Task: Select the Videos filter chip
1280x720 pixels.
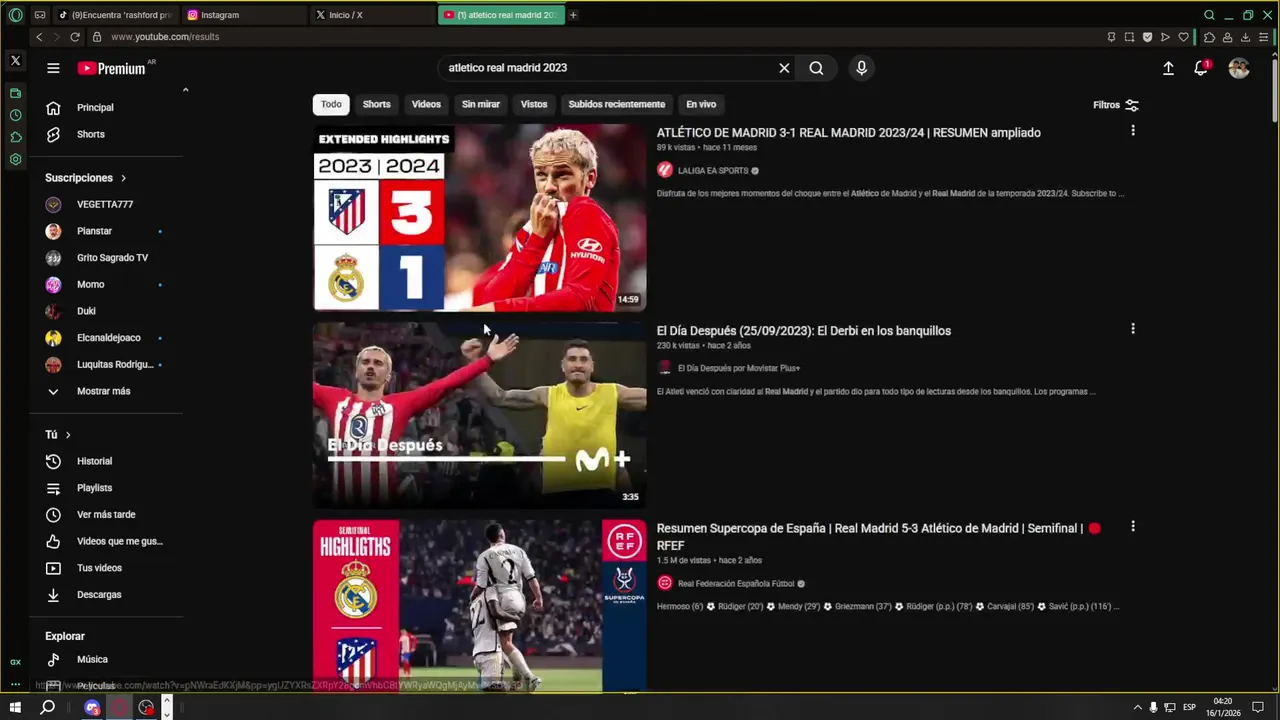Action: (426, 104)
